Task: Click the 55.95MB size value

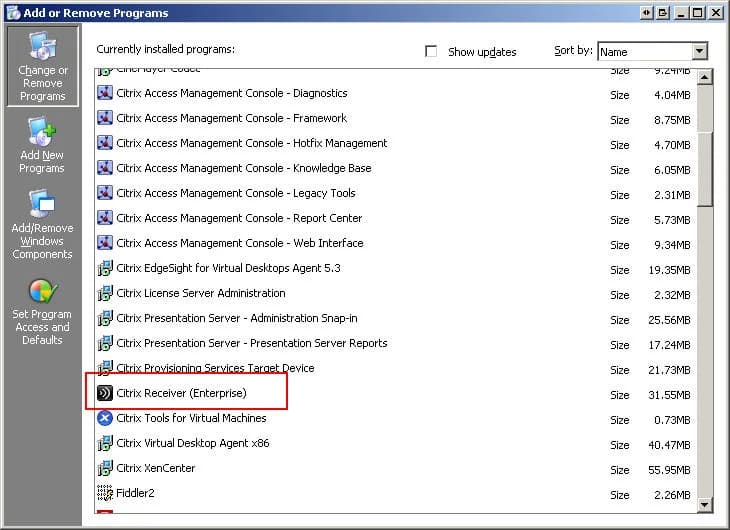Action: tap(669, 470)
